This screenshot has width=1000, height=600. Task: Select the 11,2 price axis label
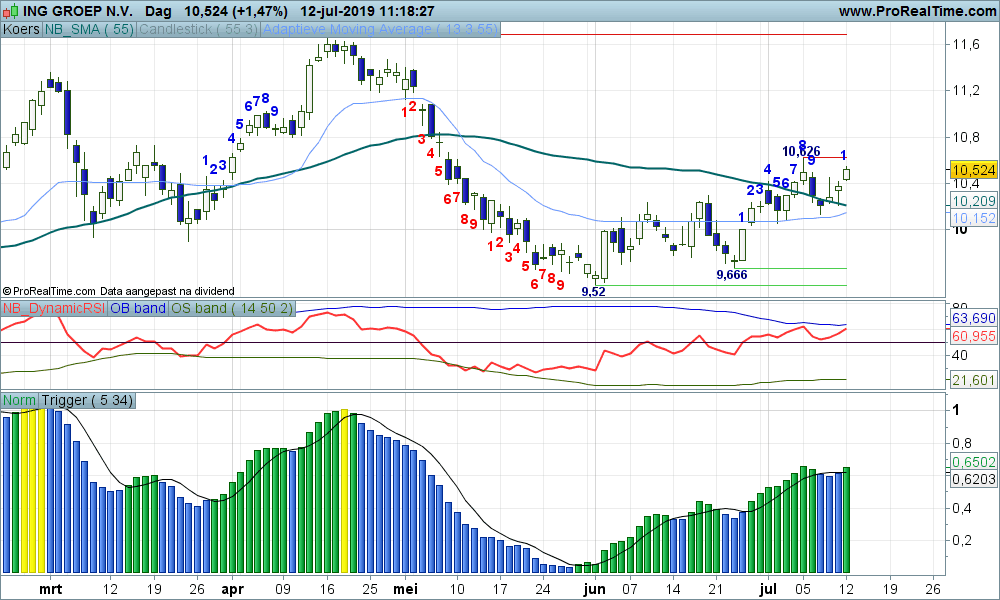(966, 91)
